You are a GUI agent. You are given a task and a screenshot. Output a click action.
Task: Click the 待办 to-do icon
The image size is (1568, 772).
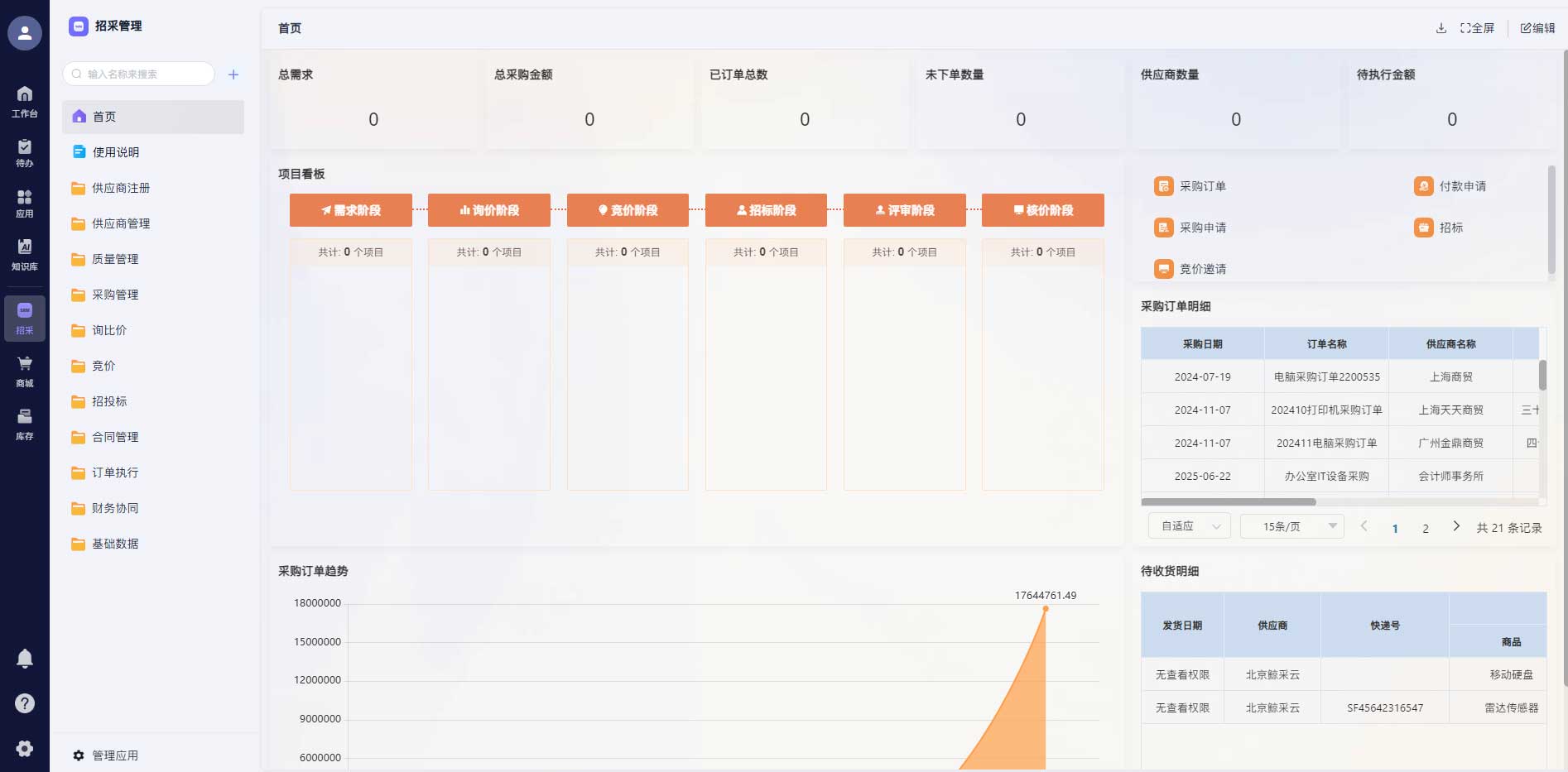coord(25,152)
